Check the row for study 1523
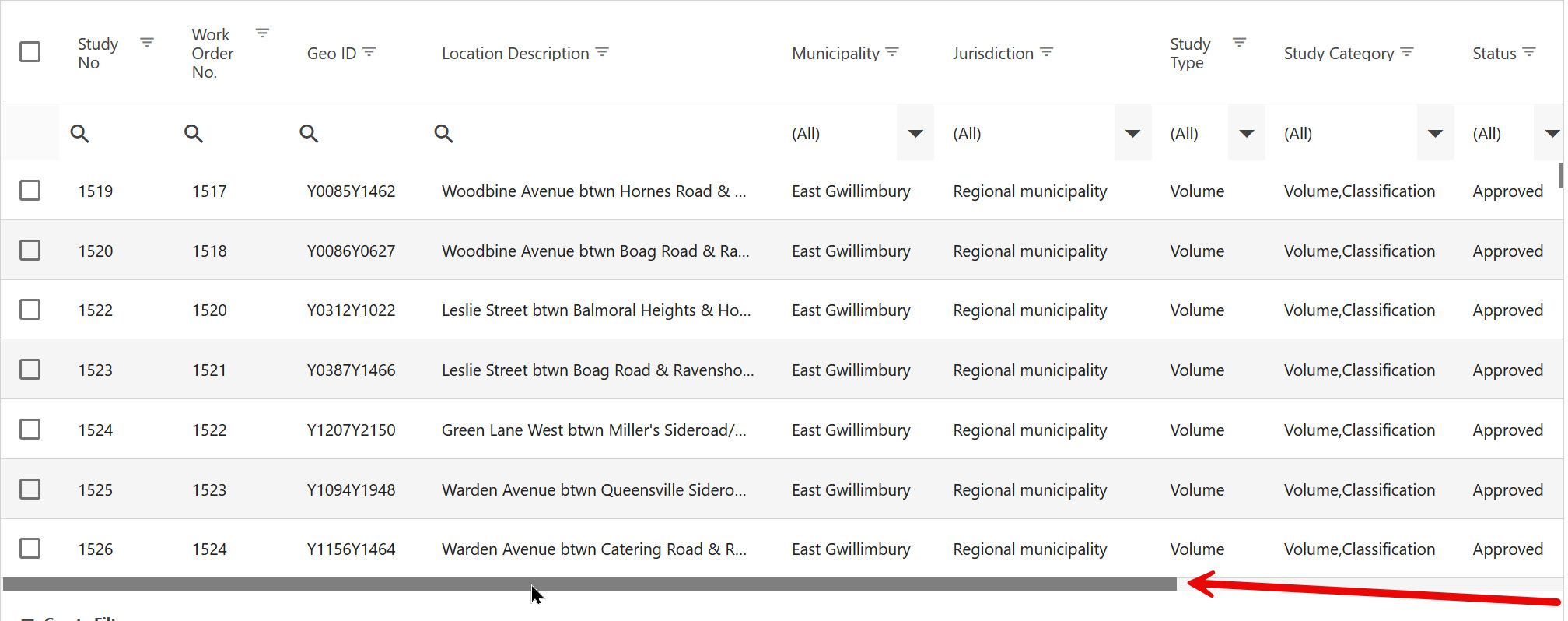1568x621 pixels. point(30,370)
